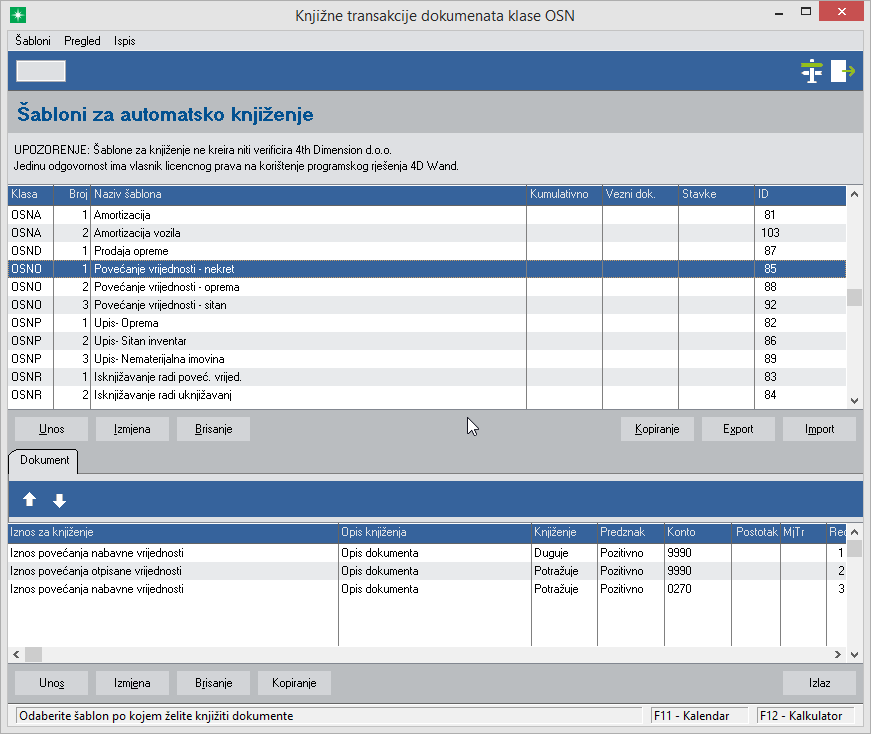871x734 pixels.
Task: Click the Vezni dok. column header
Action: click(640, 194)
